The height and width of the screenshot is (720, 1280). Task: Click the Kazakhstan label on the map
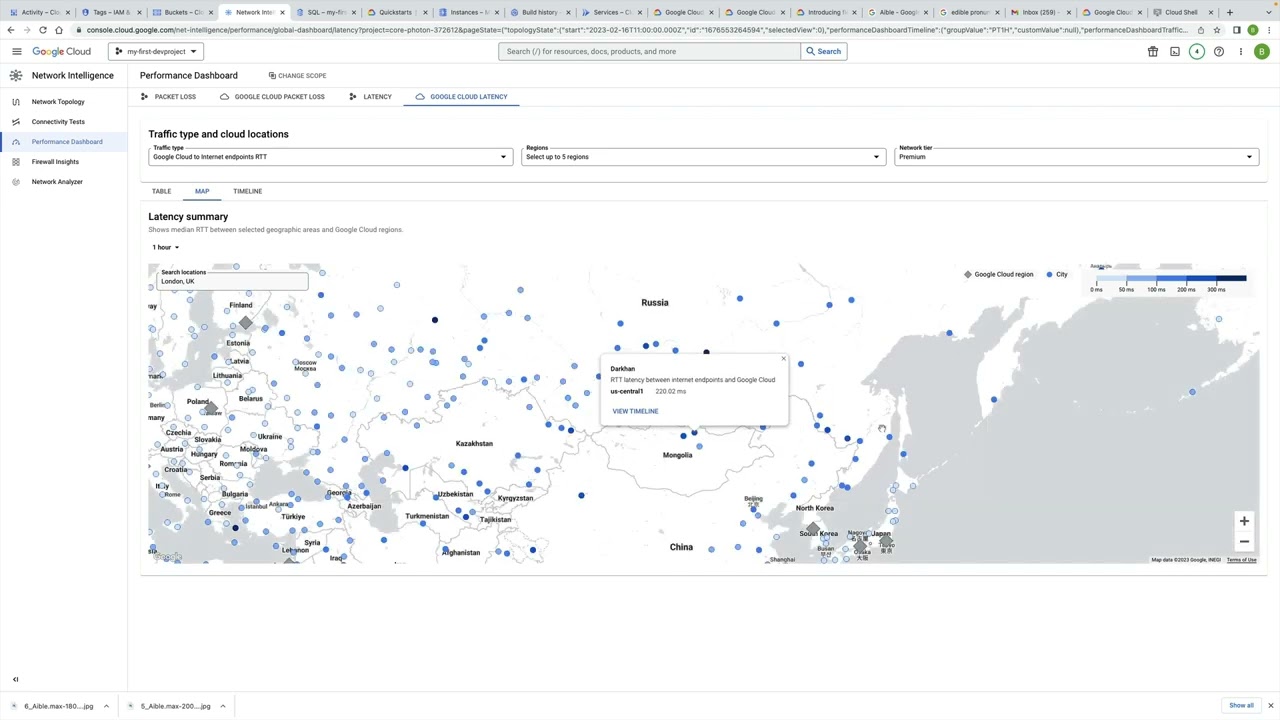(474, 443)
